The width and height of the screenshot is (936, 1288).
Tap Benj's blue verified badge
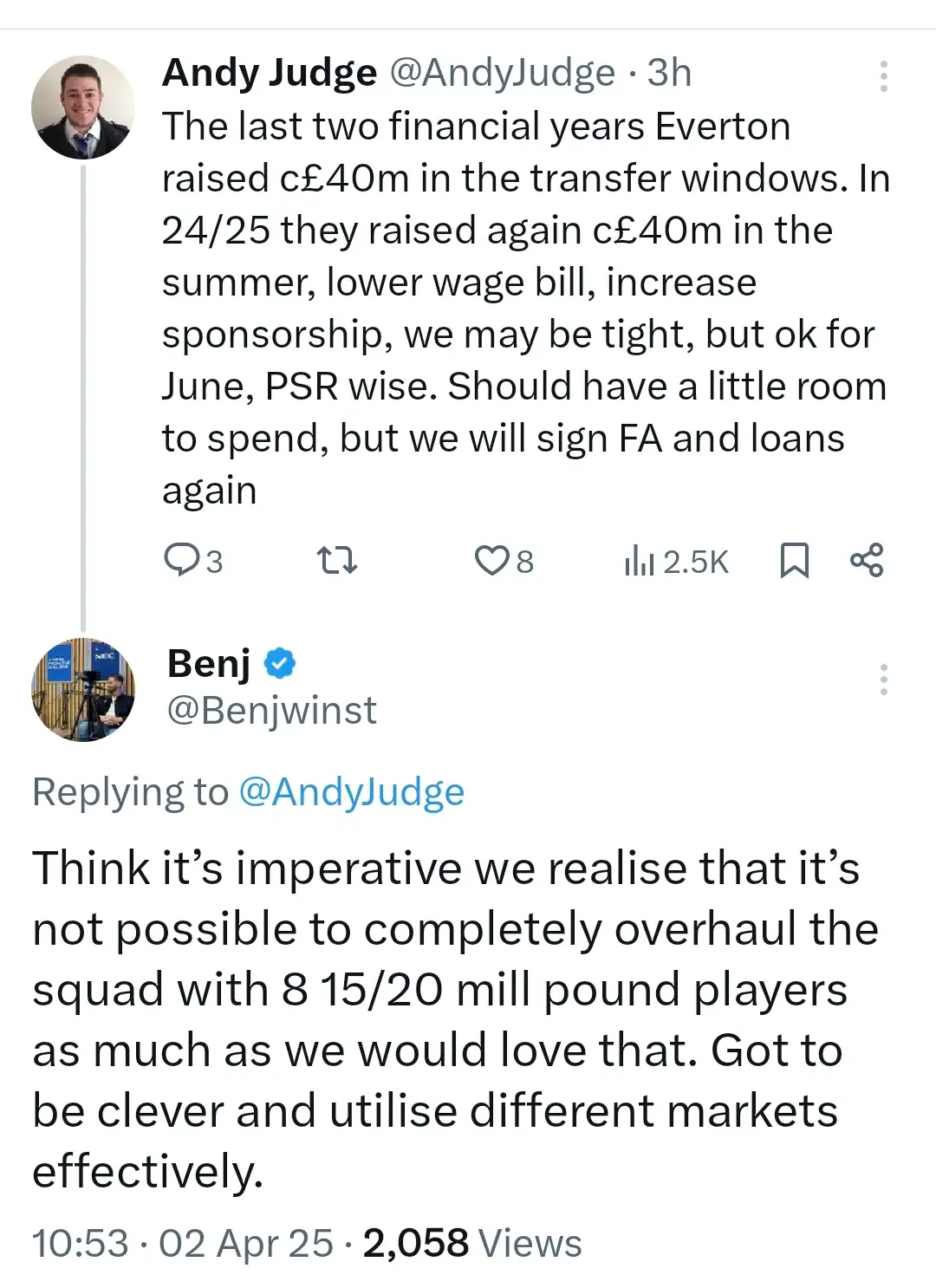click(279, 664)
